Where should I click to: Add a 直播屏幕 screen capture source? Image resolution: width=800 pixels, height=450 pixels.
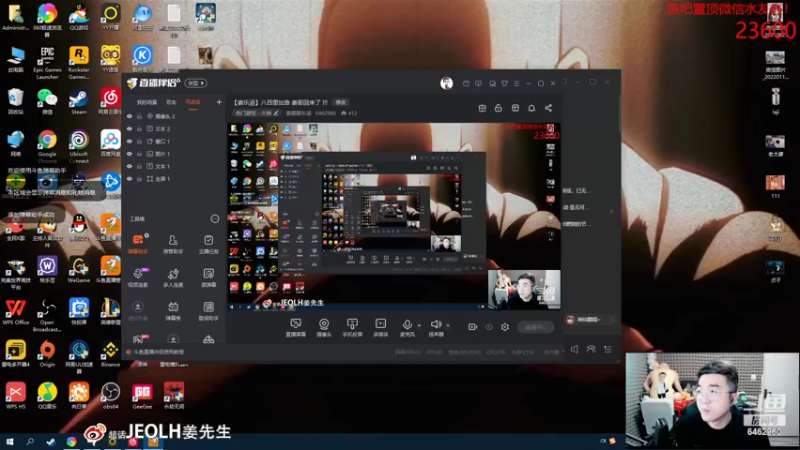pos(295,328)
